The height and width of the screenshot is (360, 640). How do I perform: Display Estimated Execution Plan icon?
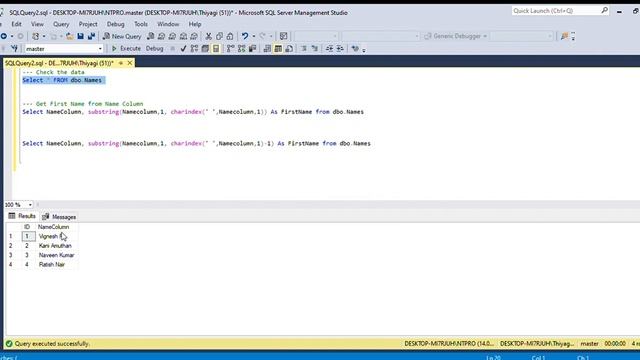pos(194,49)
